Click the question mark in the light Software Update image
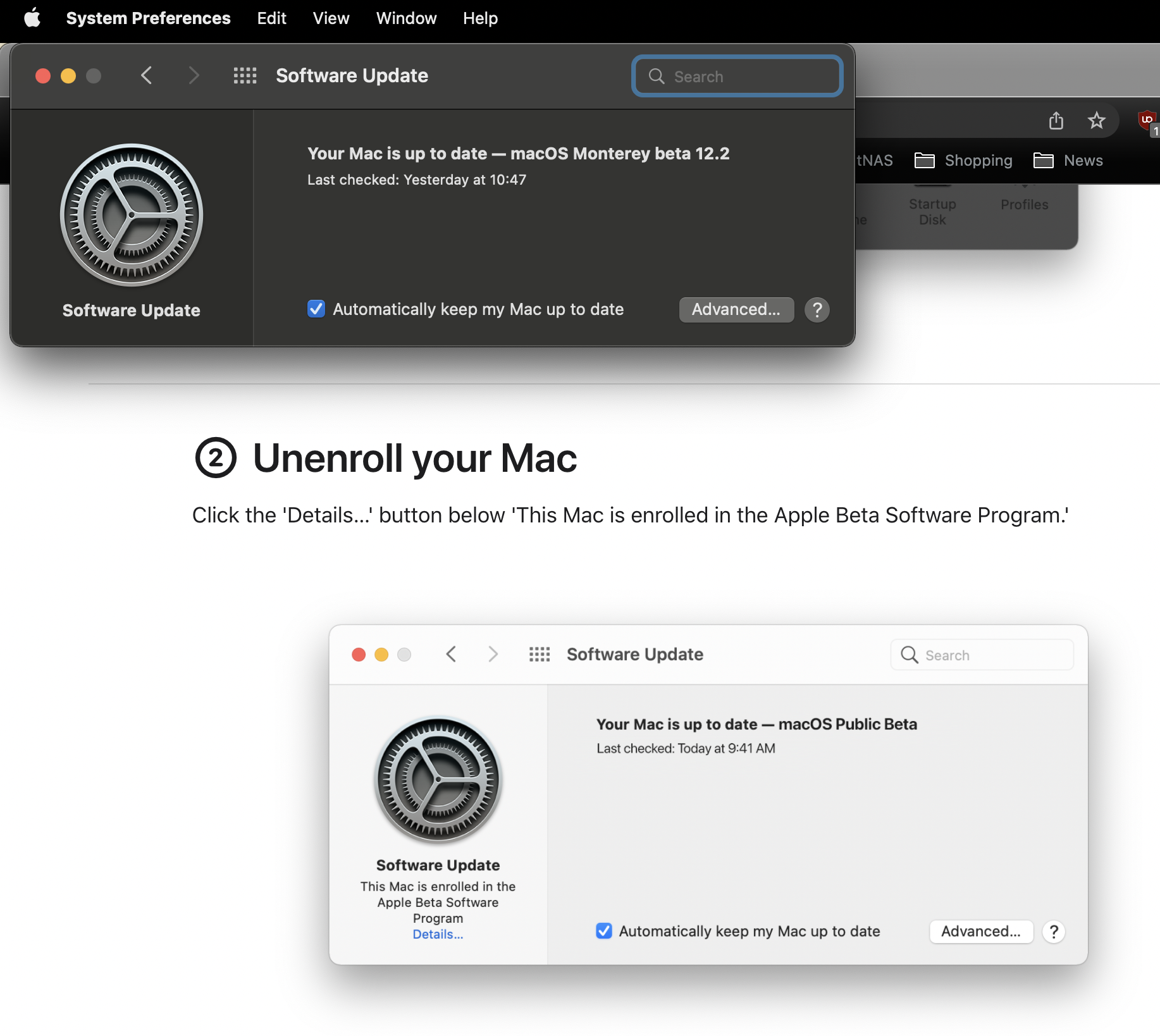 click(x=1054, y=932)
